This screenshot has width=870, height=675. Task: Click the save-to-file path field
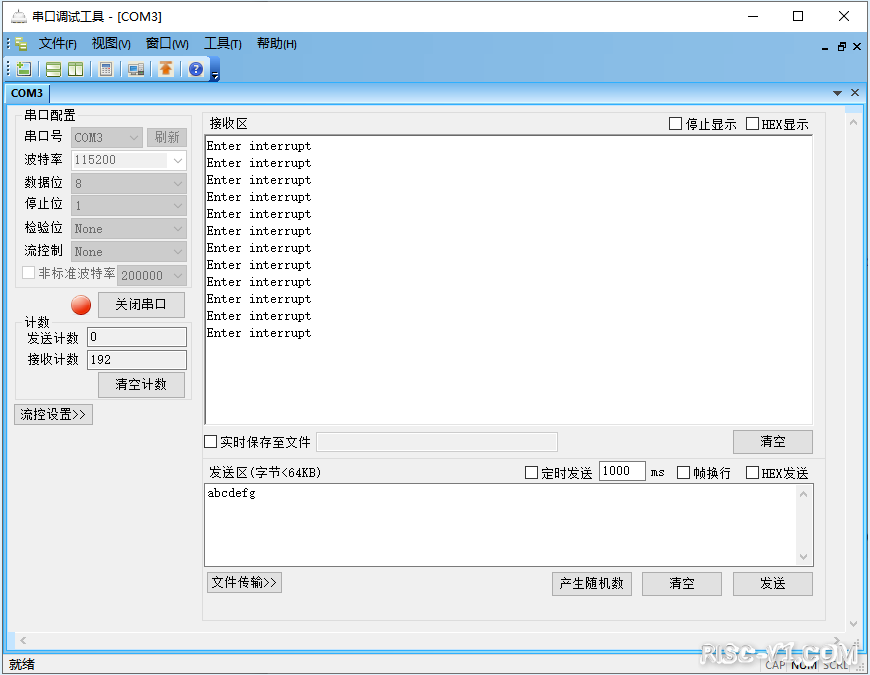[x=437, y=442]
